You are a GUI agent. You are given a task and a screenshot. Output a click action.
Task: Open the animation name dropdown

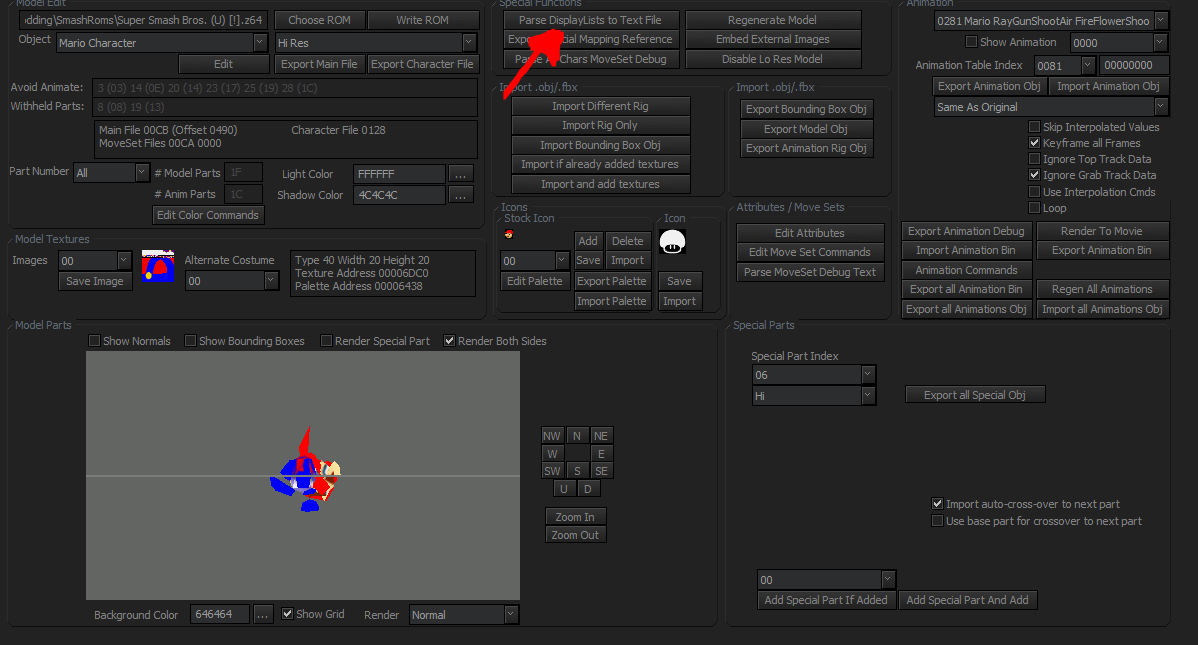pyautogui.click(x=1161, y=21)
